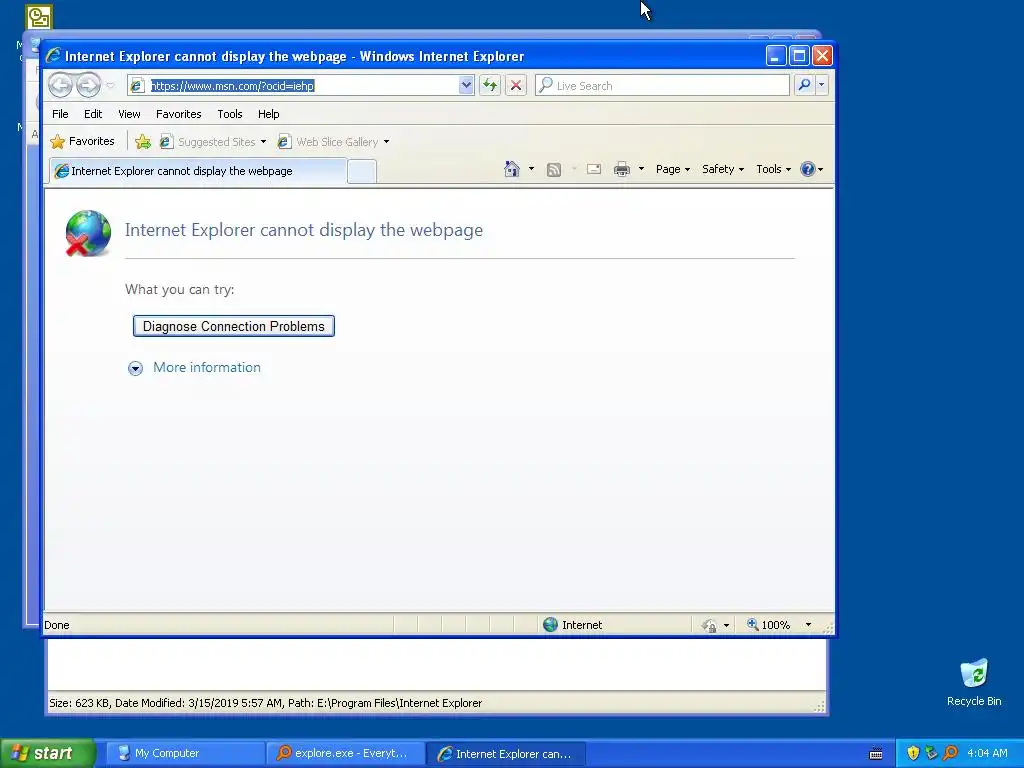Click the Everything search tray icon
Image resolution: width=1024 pixels, height=768 pixels.
pyautogui.click(x=950, y=753)
